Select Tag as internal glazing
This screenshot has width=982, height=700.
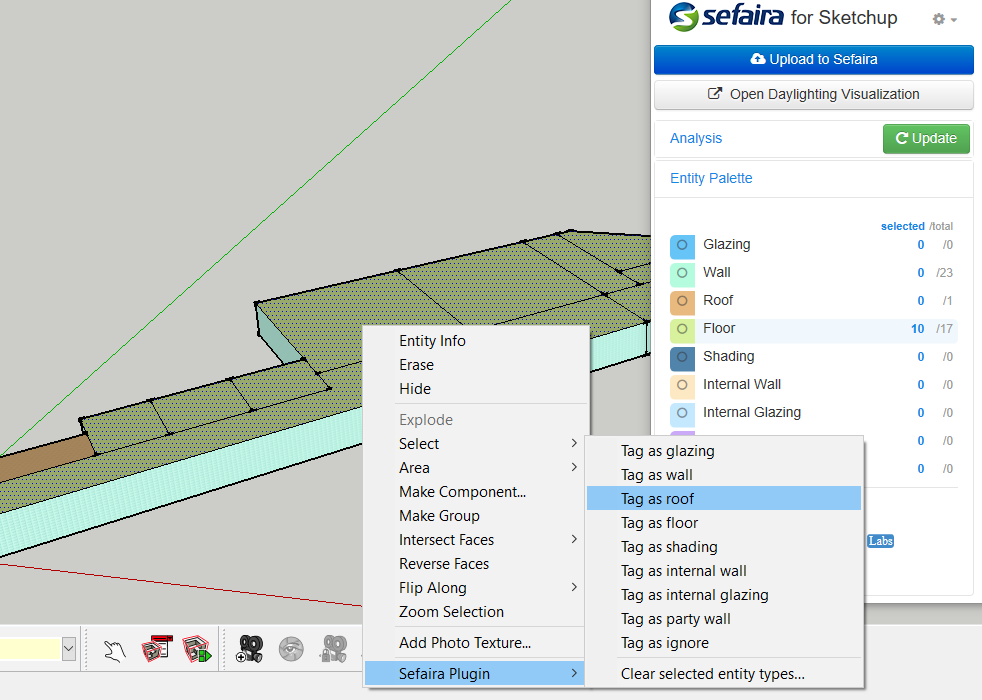point(724,595)
